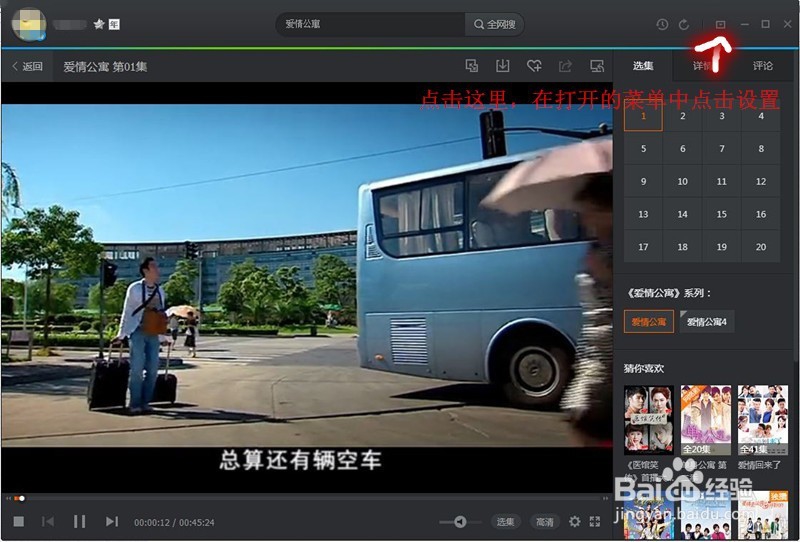Click the rewind arrows at progress bar start
Screen dimensions: 800x542
pyautogui.click(x=8, y=498)
